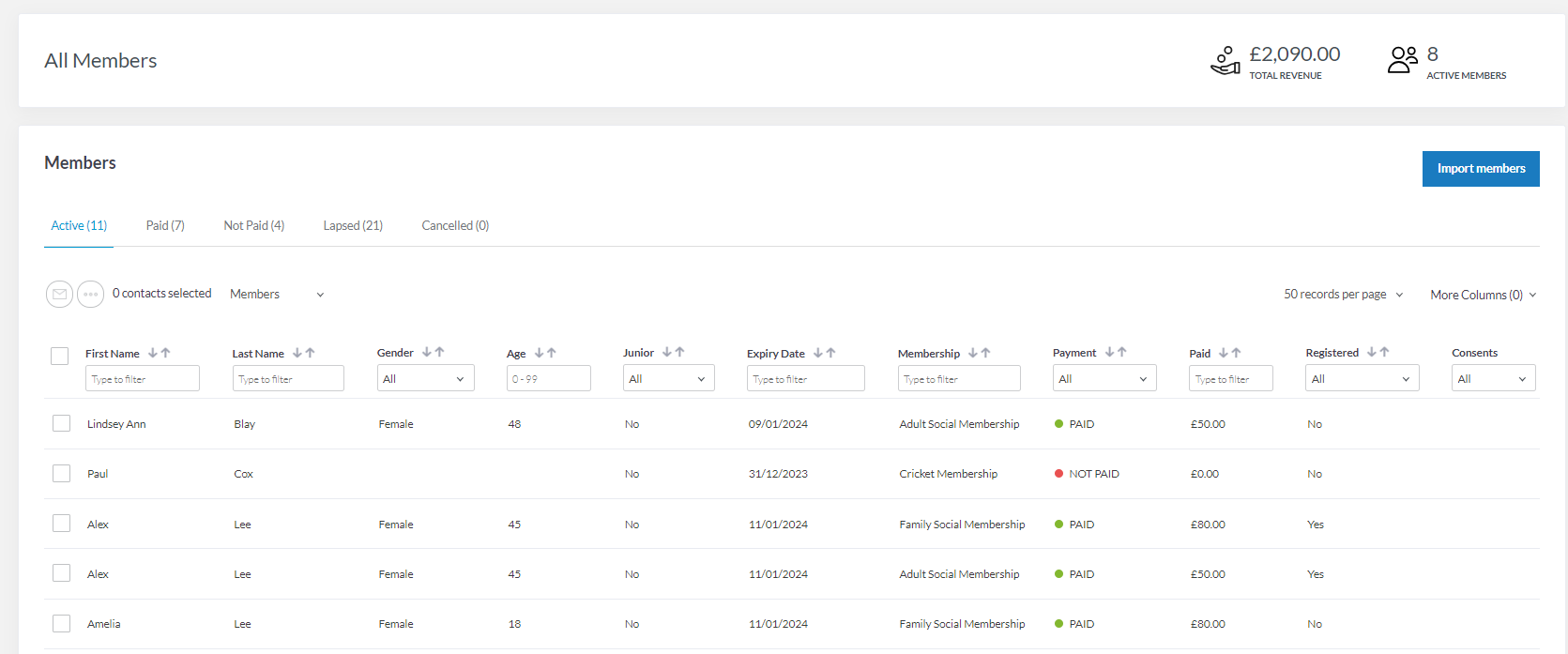Click the down sort arrow for First Name
Viewport: 1568px width, 654px height.
(x=153, y=353)
